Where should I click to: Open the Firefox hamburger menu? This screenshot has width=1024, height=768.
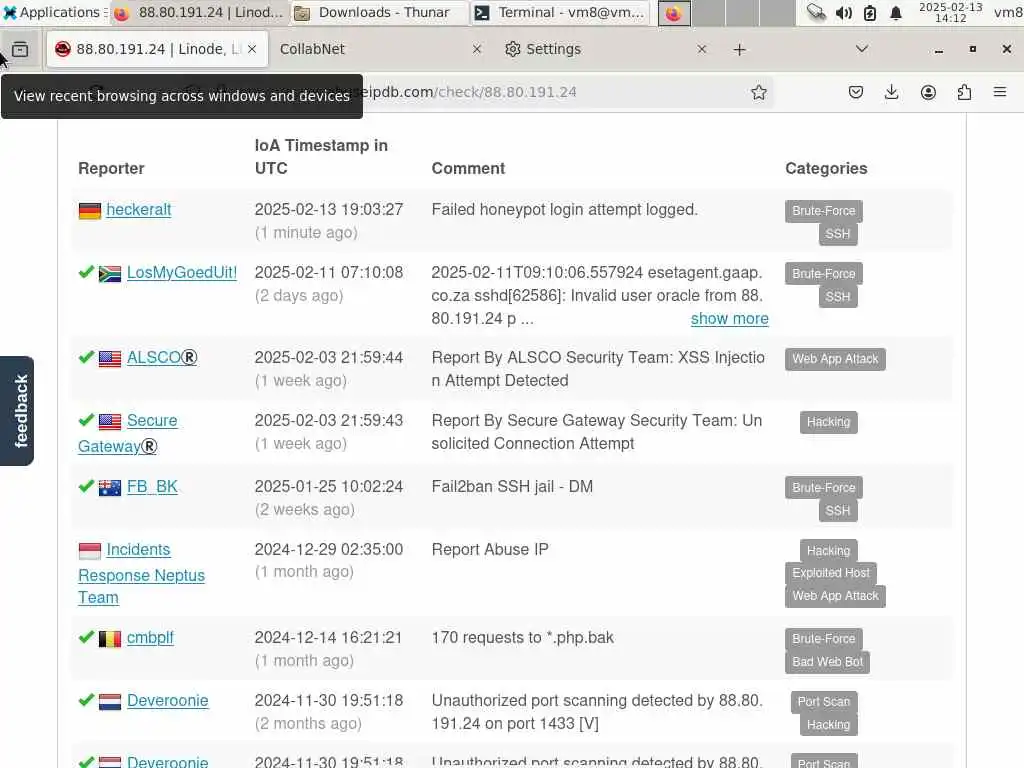pos(1000,92)
